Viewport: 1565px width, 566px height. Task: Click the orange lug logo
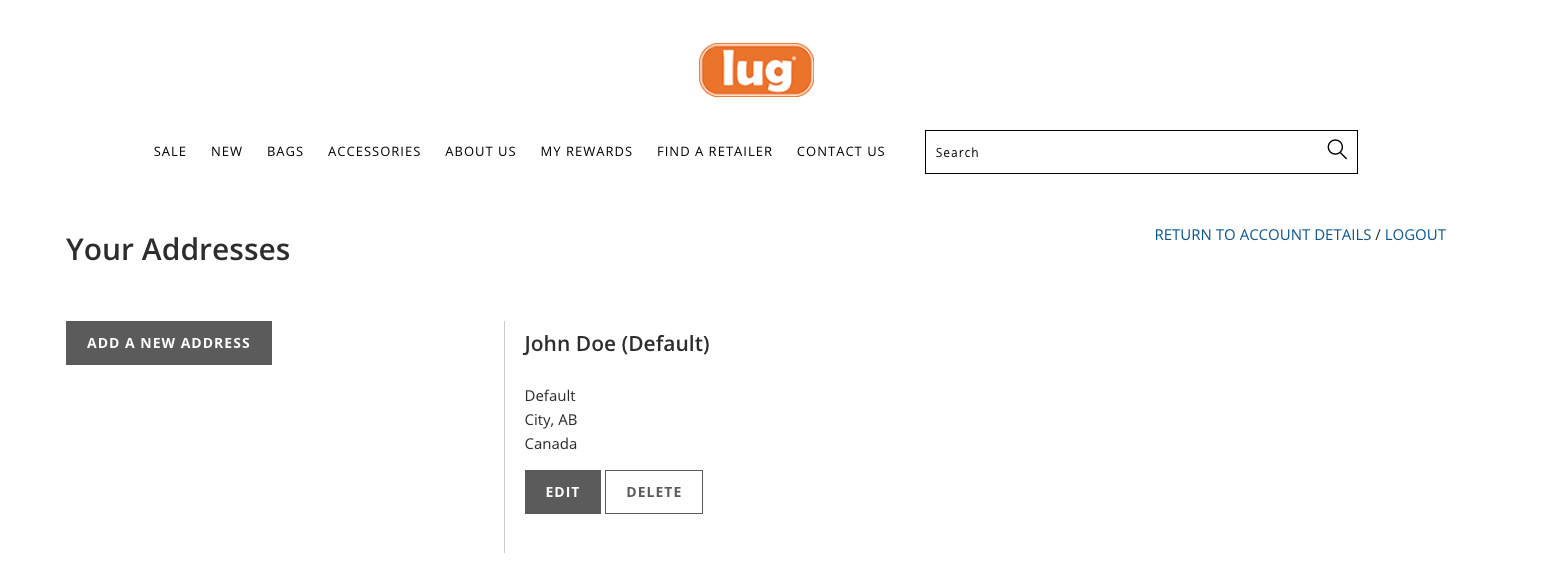(756, 70)
